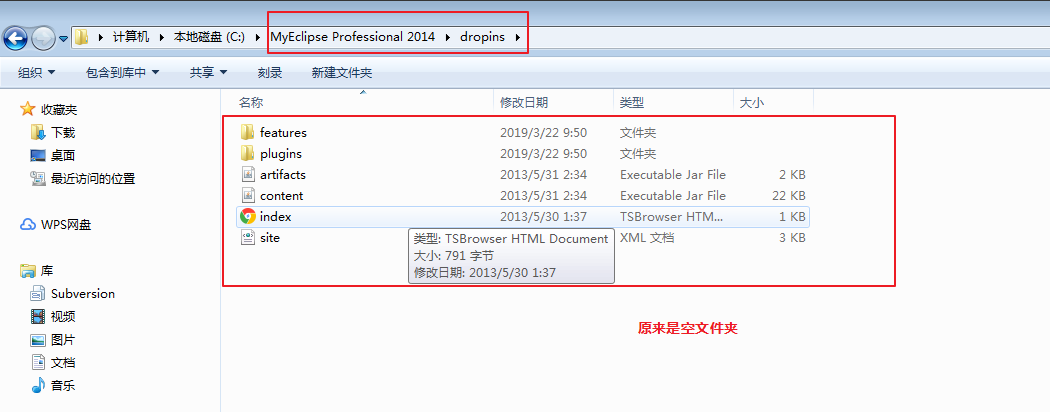
Task: Select the content file name
Action: [x=281, y=196]
